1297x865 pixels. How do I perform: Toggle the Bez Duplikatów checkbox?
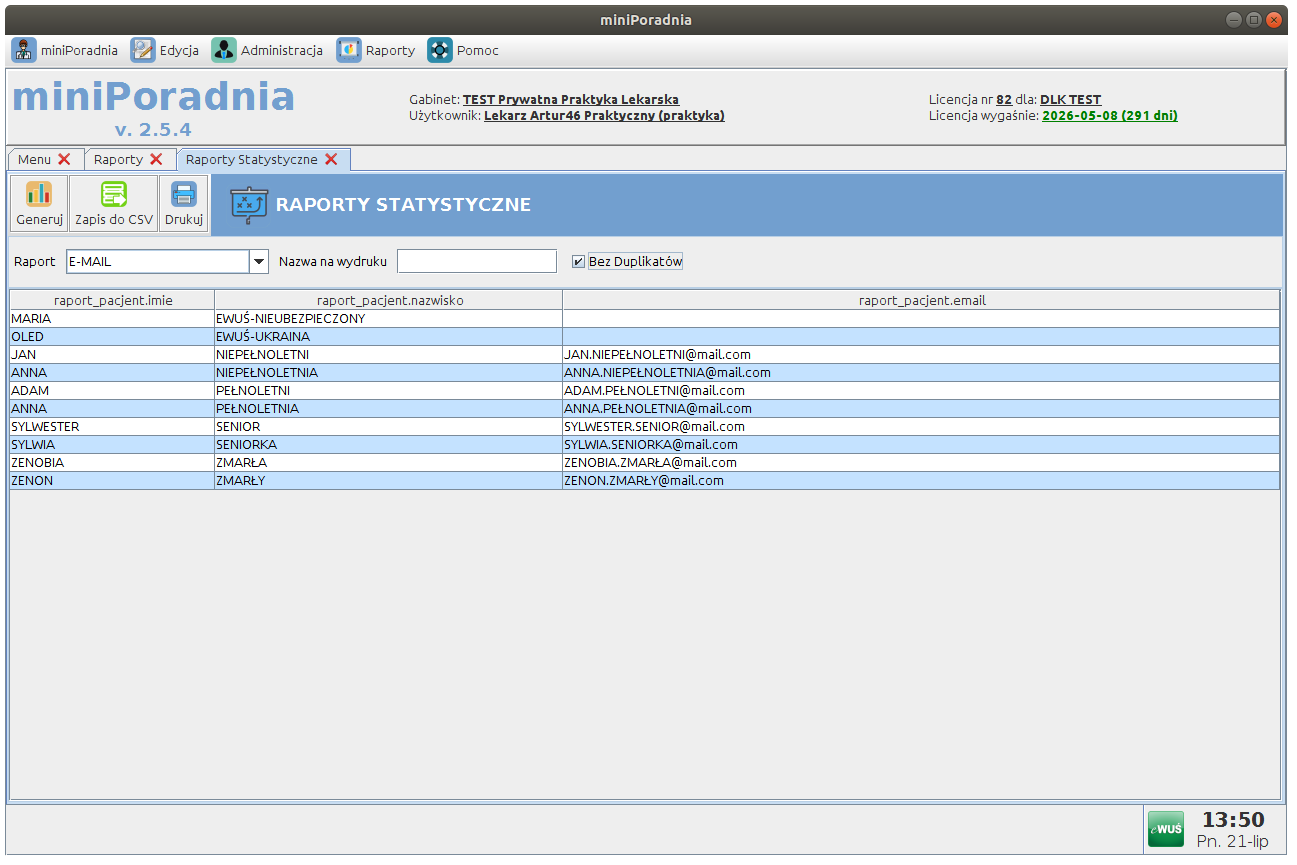578,262
